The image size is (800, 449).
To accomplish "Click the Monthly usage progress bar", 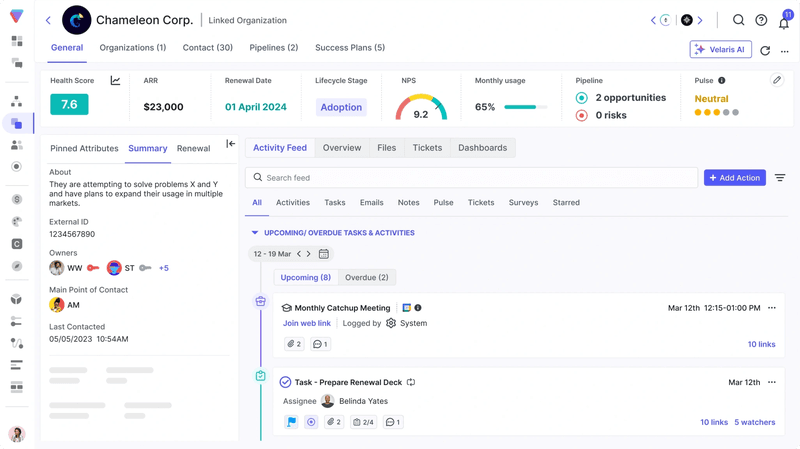I will (525, 107).
